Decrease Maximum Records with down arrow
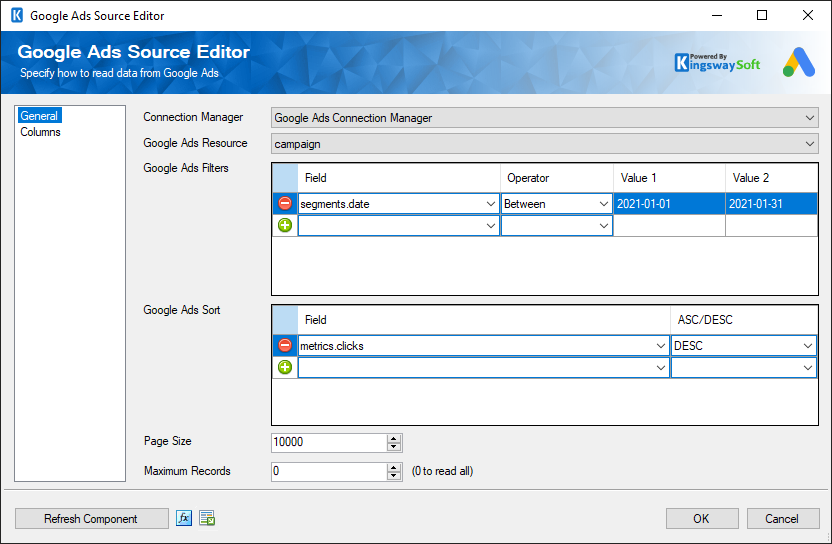 point(394,476)
